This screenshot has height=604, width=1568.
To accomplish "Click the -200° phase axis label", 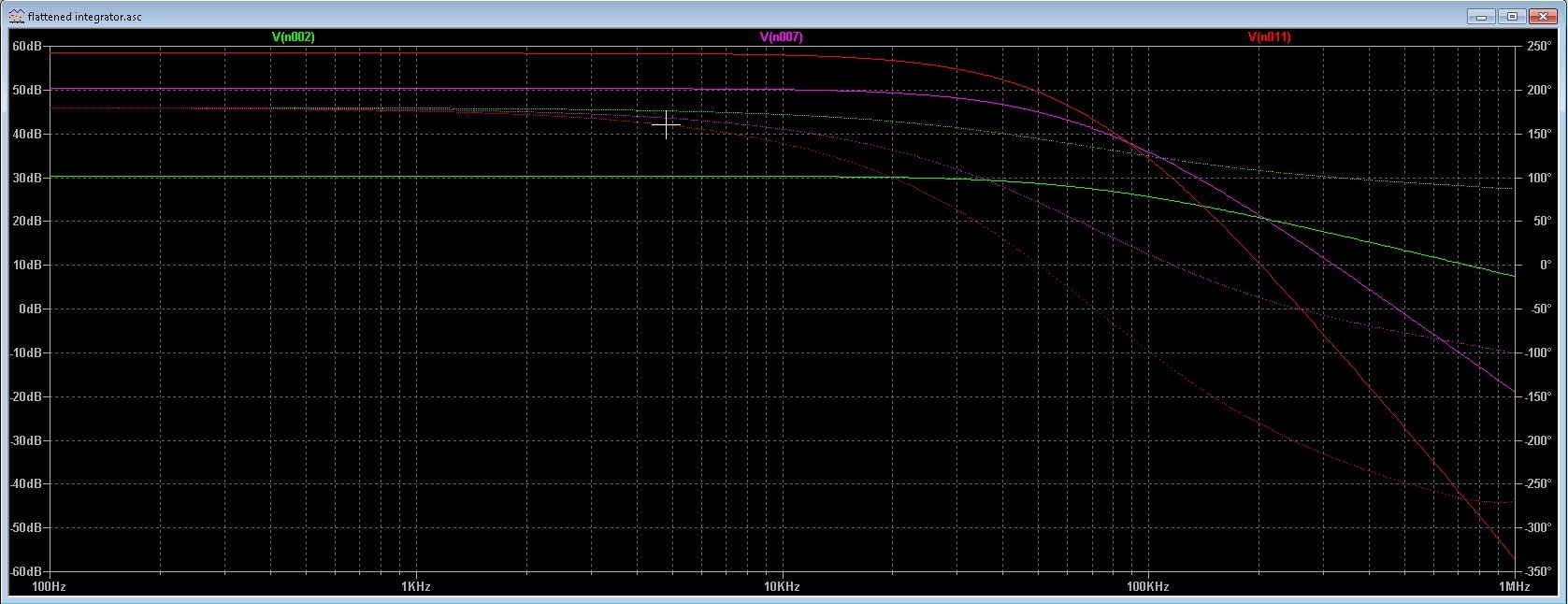I will [x=1537, y=440].
